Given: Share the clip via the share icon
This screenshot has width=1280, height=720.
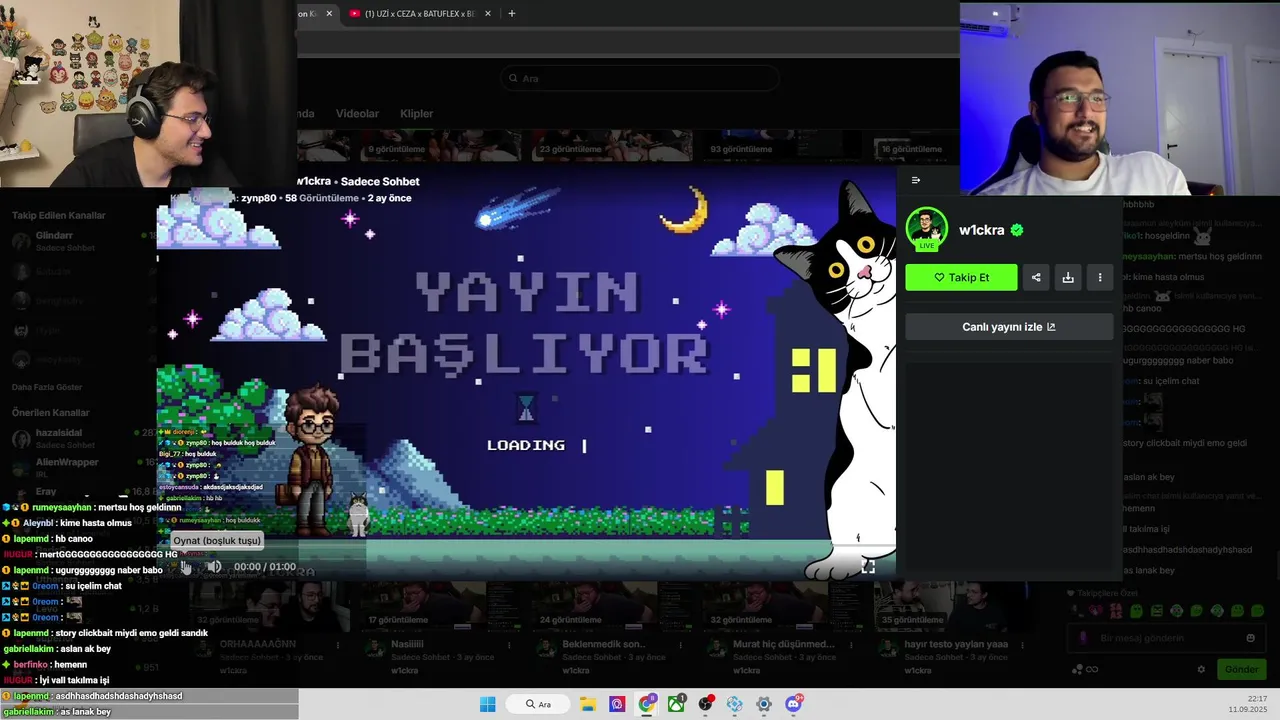Looking at the screenshot, I should pos(1036,277).
